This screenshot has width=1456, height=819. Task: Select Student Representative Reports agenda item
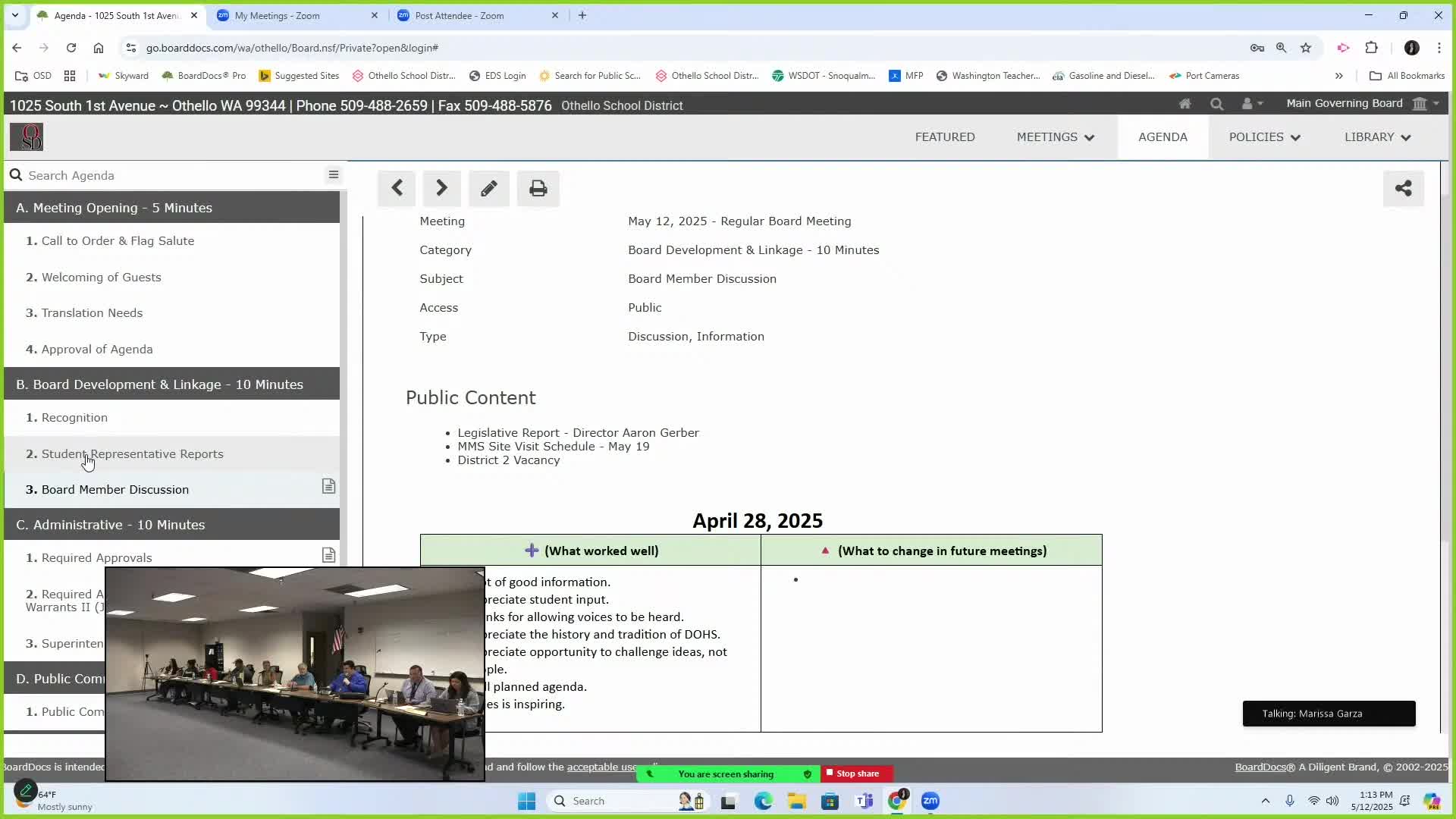coord(133,453)
